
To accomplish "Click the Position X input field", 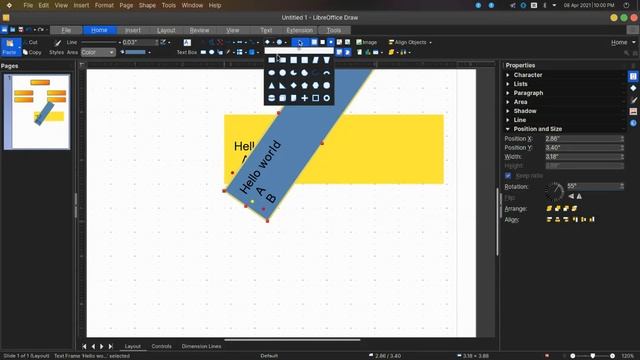I will [584, 139].
